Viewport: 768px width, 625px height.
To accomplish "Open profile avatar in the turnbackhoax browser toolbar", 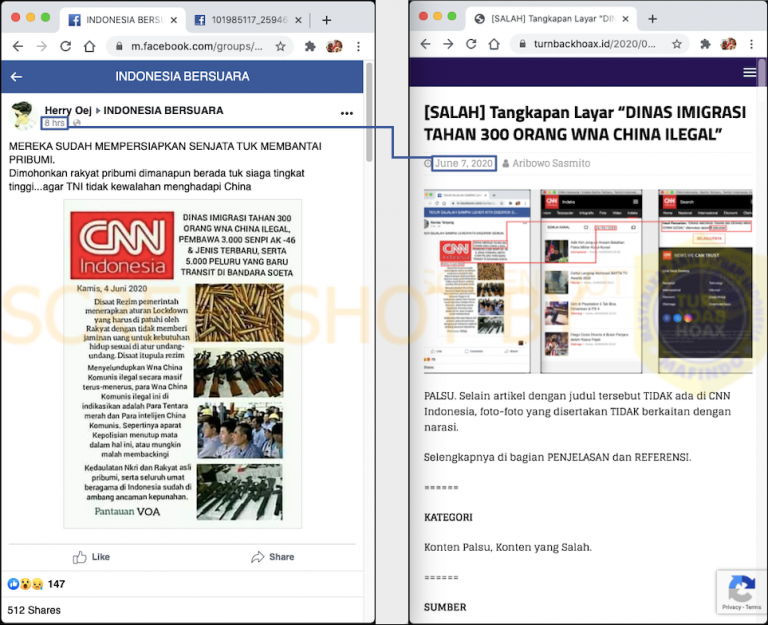I will click(x=728, y=44).
